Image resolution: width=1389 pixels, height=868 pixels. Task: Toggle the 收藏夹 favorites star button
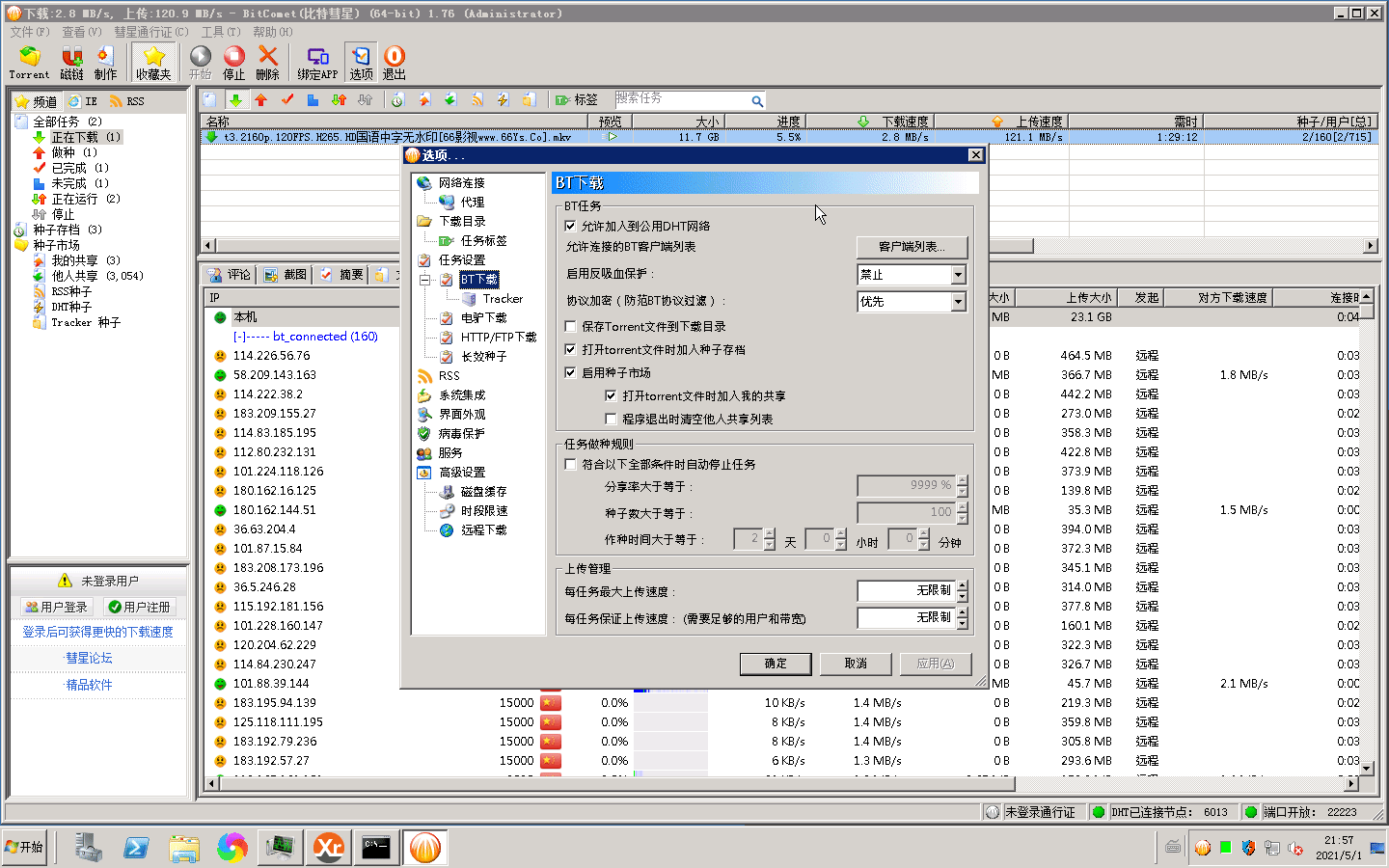[x=153, y=63]
